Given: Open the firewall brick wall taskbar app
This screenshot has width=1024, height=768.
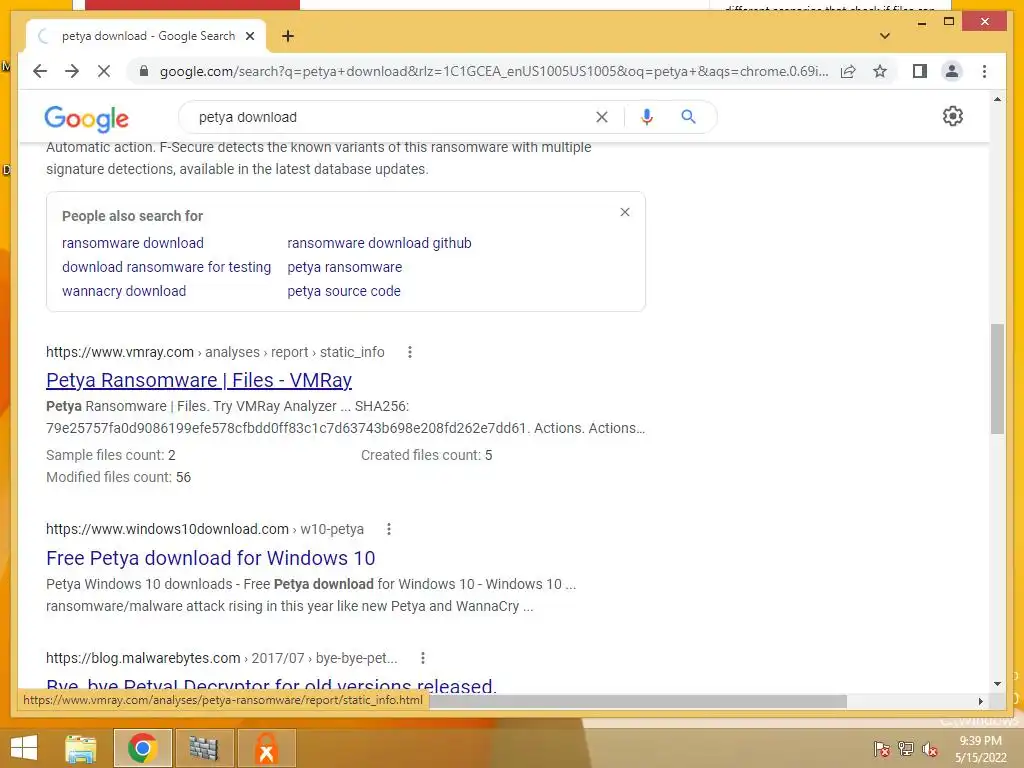Looking at the screenshot, I should click(x=204, y=748).
